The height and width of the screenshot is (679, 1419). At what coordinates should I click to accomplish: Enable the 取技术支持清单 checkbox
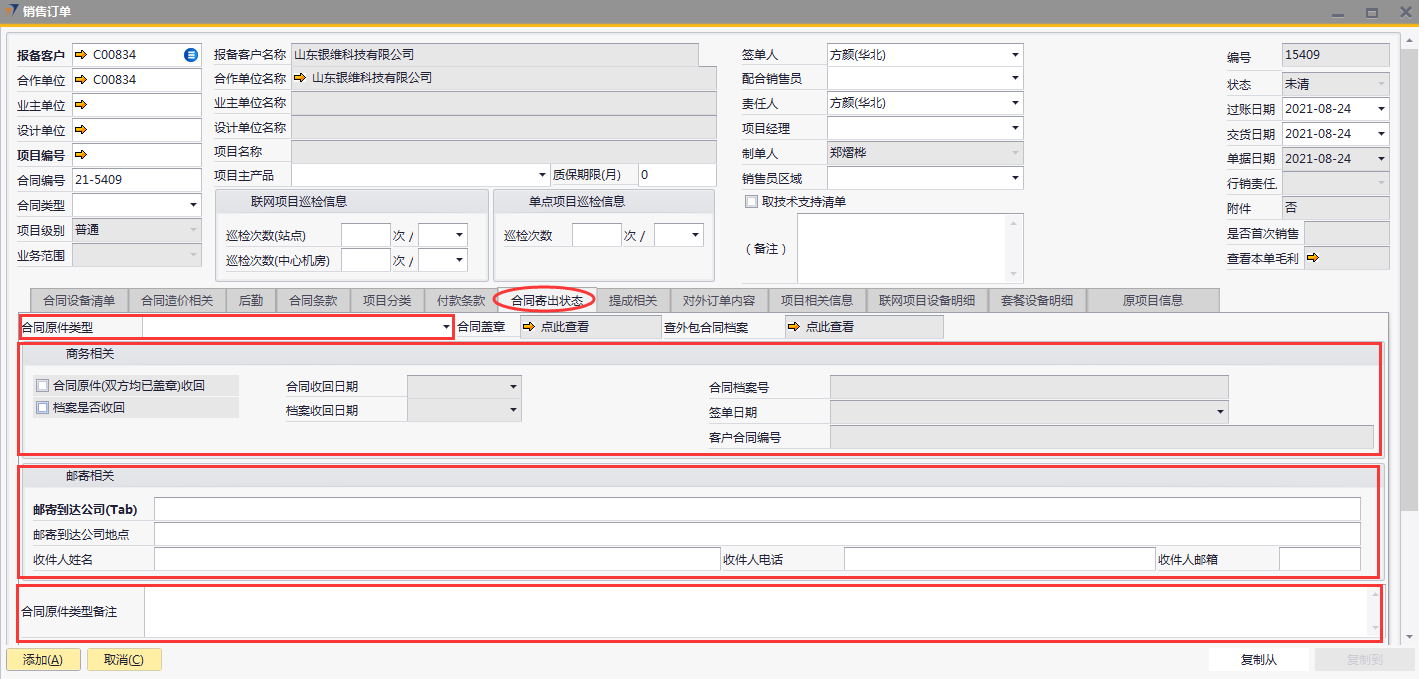(751, 202)
